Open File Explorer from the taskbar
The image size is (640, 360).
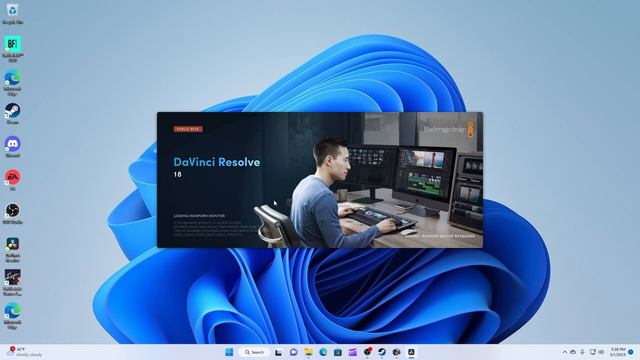point(308,352)
